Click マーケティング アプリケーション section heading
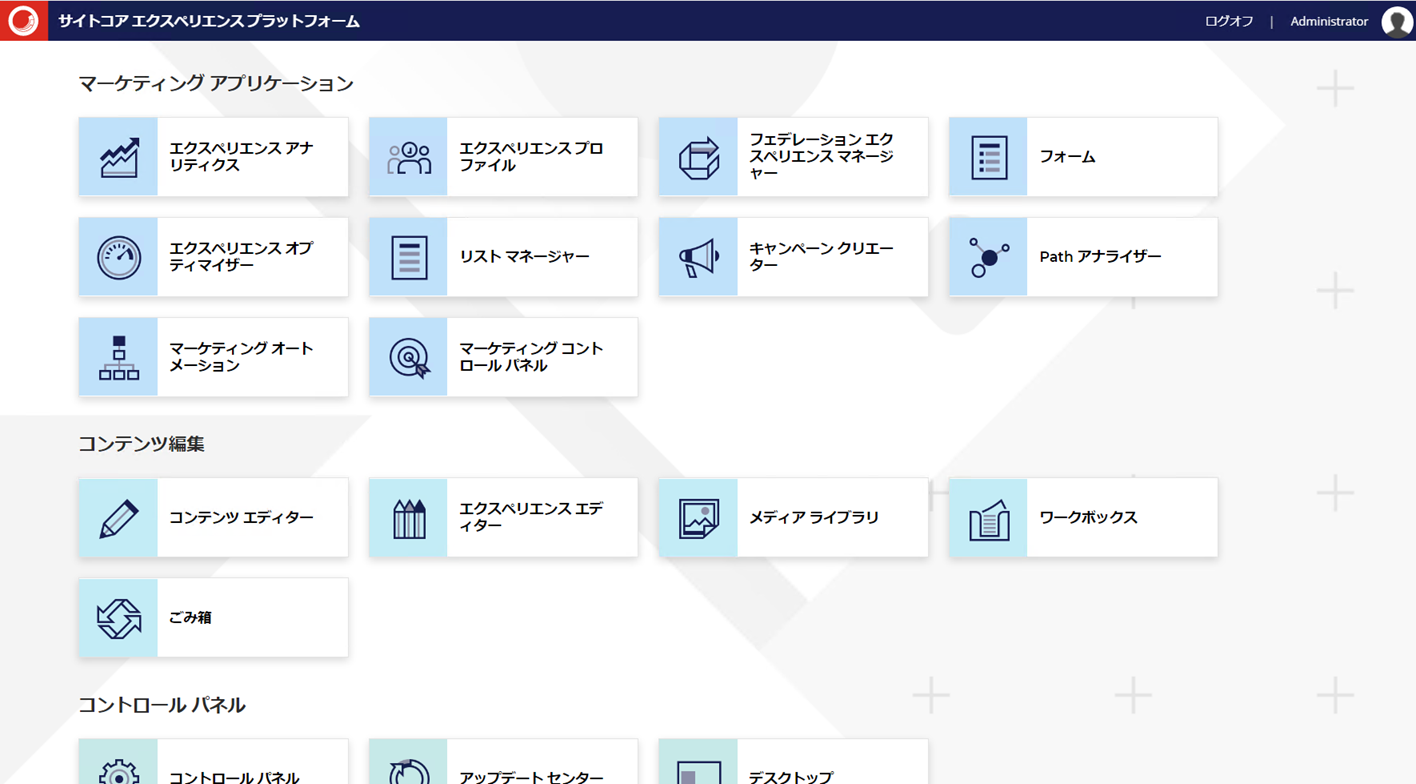The image size is (1416, 784). point(216,84)
